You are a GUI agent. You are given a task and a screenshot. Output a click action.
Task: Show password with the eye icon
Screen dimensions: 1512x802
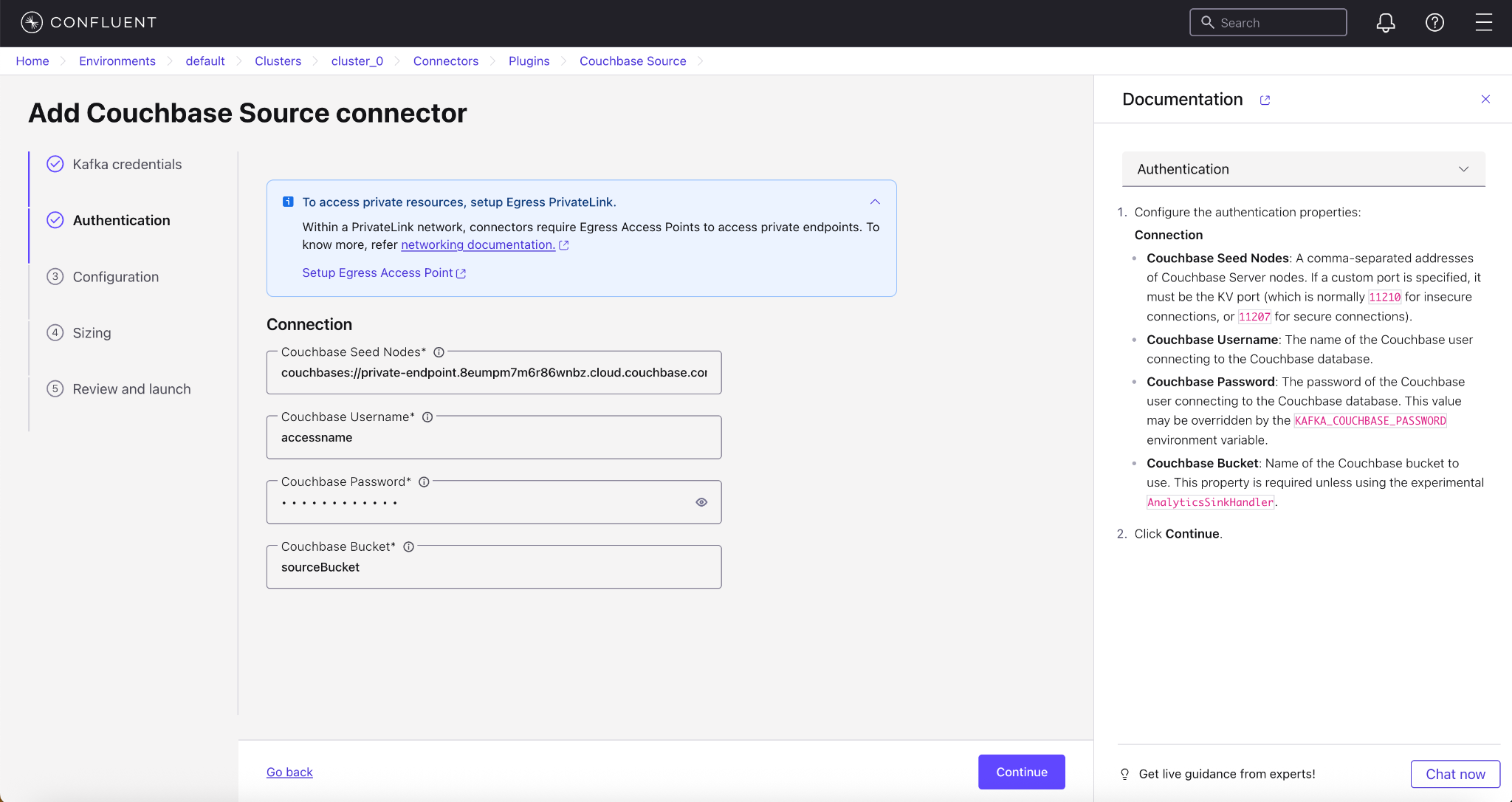701,502
